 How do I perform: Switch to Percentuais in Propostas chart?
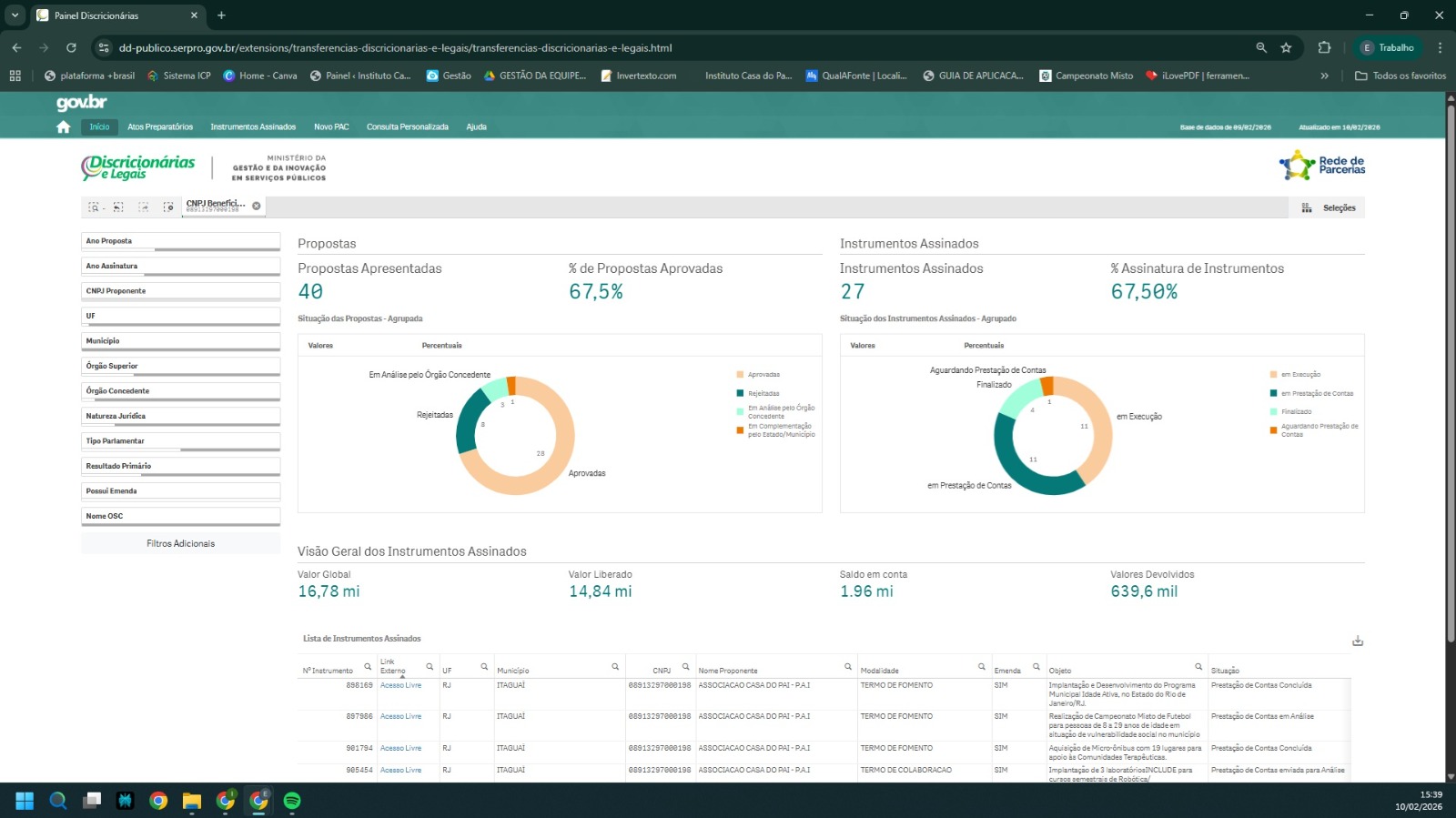[x=441, y=346]
